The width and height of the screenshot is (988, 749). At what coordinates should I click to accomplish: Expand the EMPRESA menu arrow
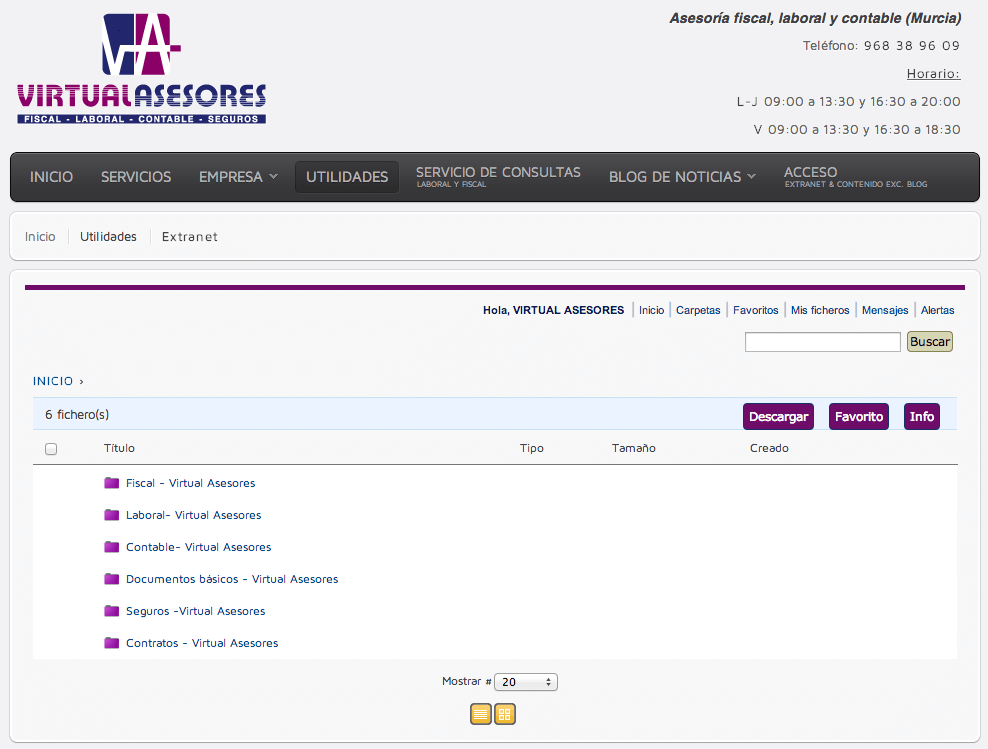pyautogui.click(x=273, y=176)
